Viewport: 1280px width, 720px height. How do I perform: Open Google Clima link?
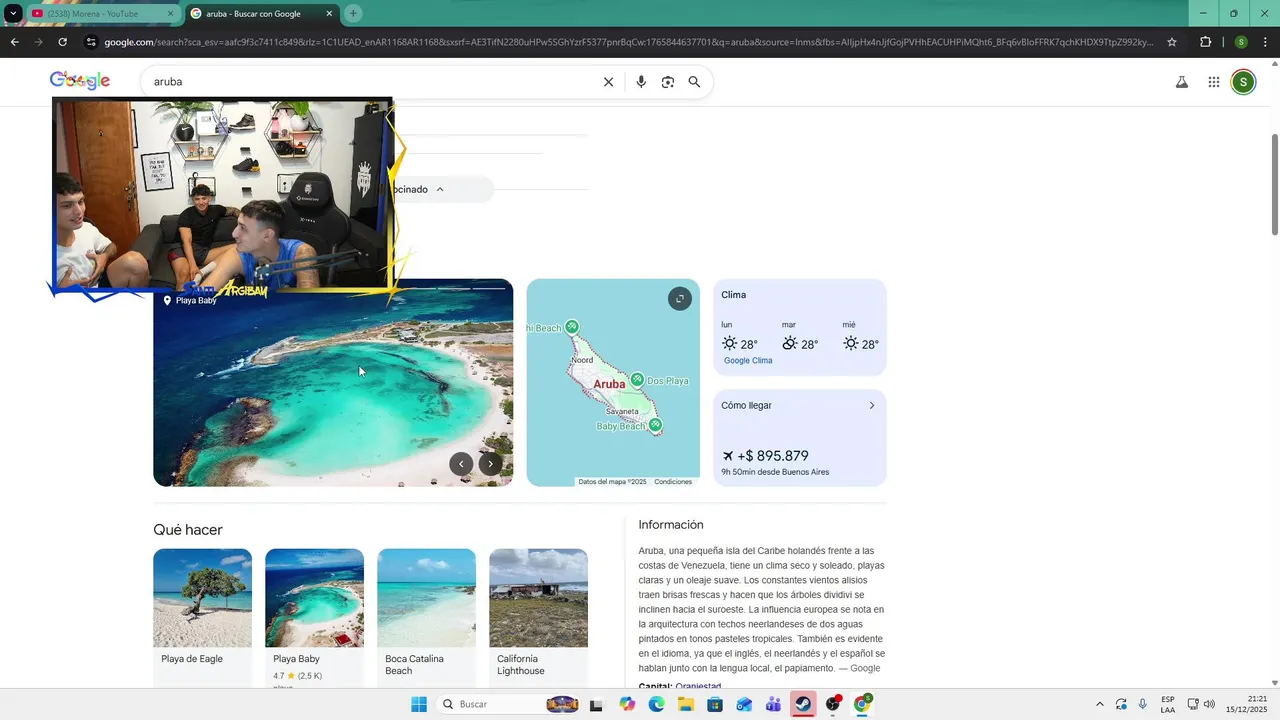point(748,360)
